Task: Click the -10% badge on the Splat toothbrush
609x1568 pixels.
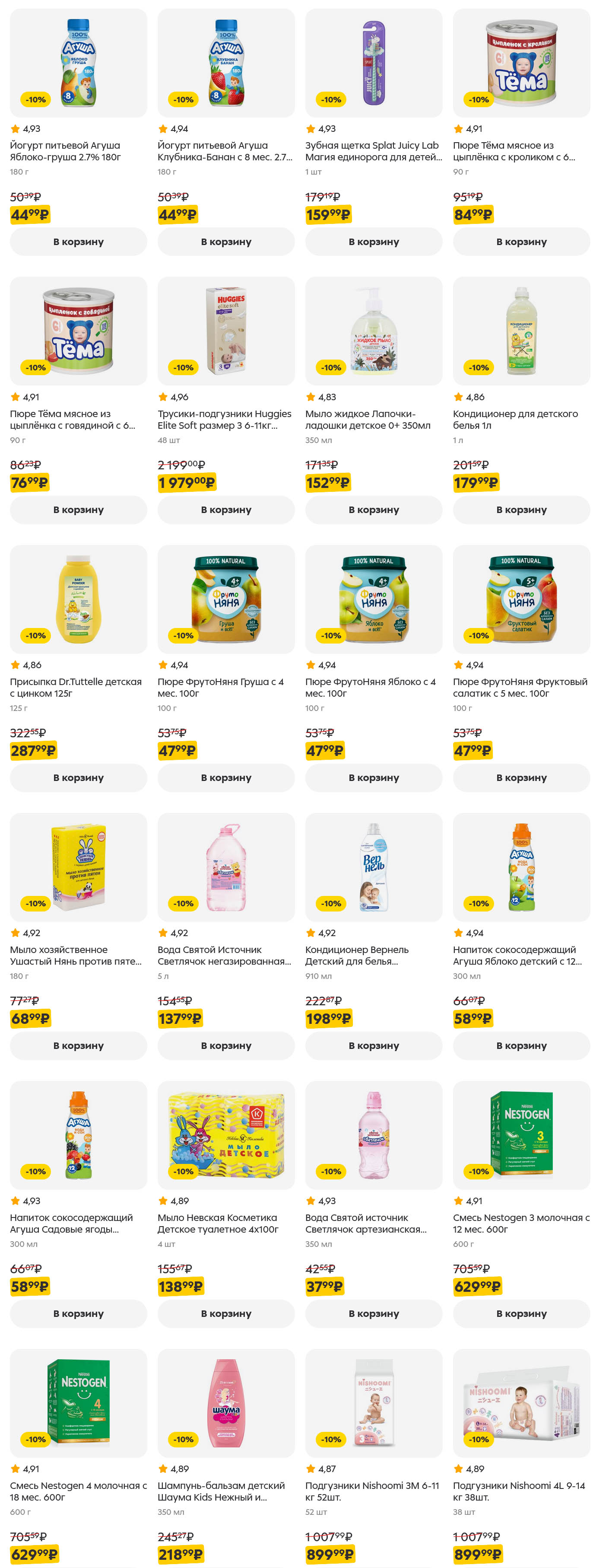Action: (331, 100)
